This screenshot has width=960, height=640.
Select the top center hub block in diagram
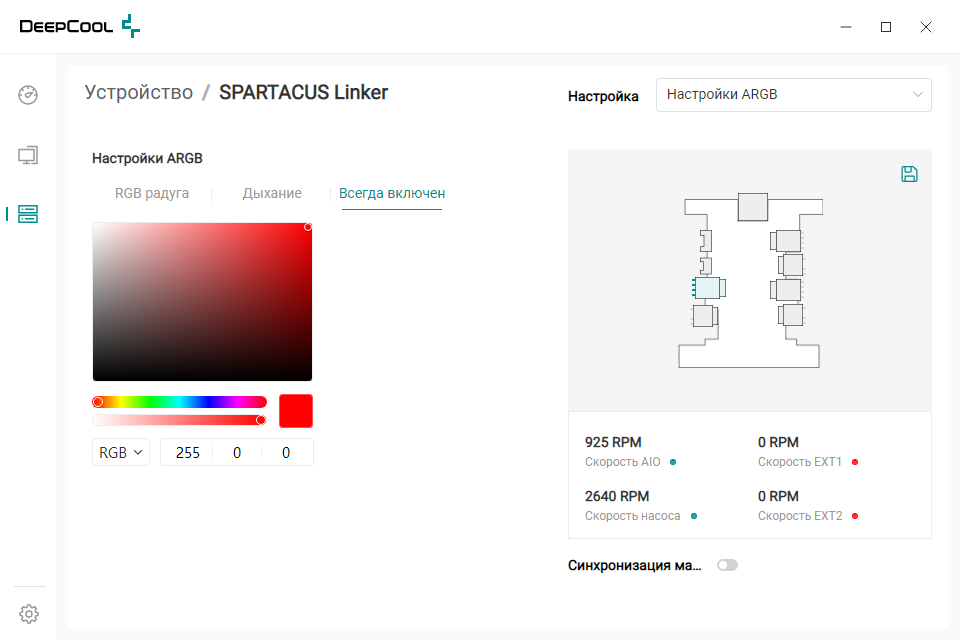(752, 207)
